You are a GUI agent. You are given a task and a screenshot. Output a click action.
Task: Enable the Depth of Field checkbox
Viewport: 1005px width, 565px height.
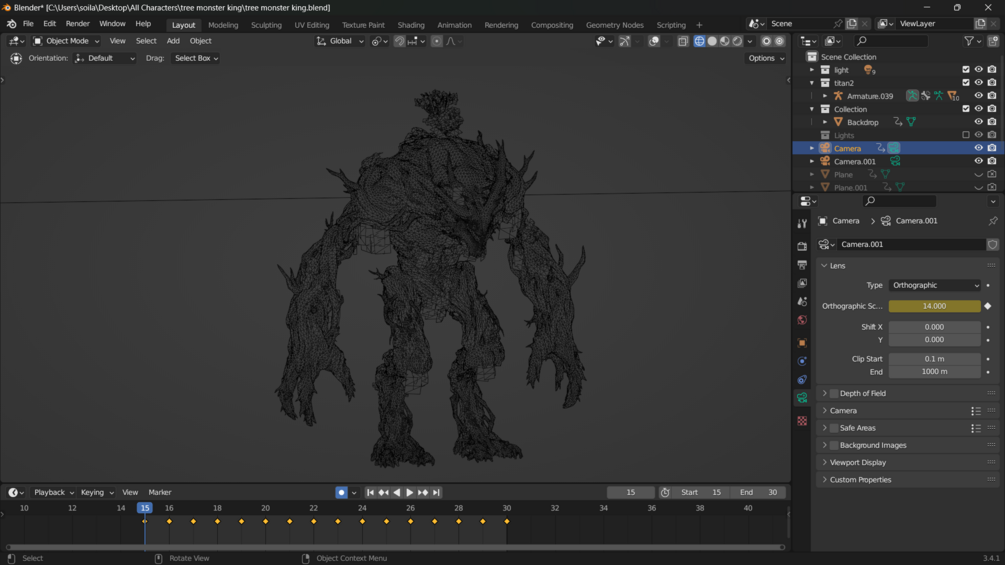point(834,394)
